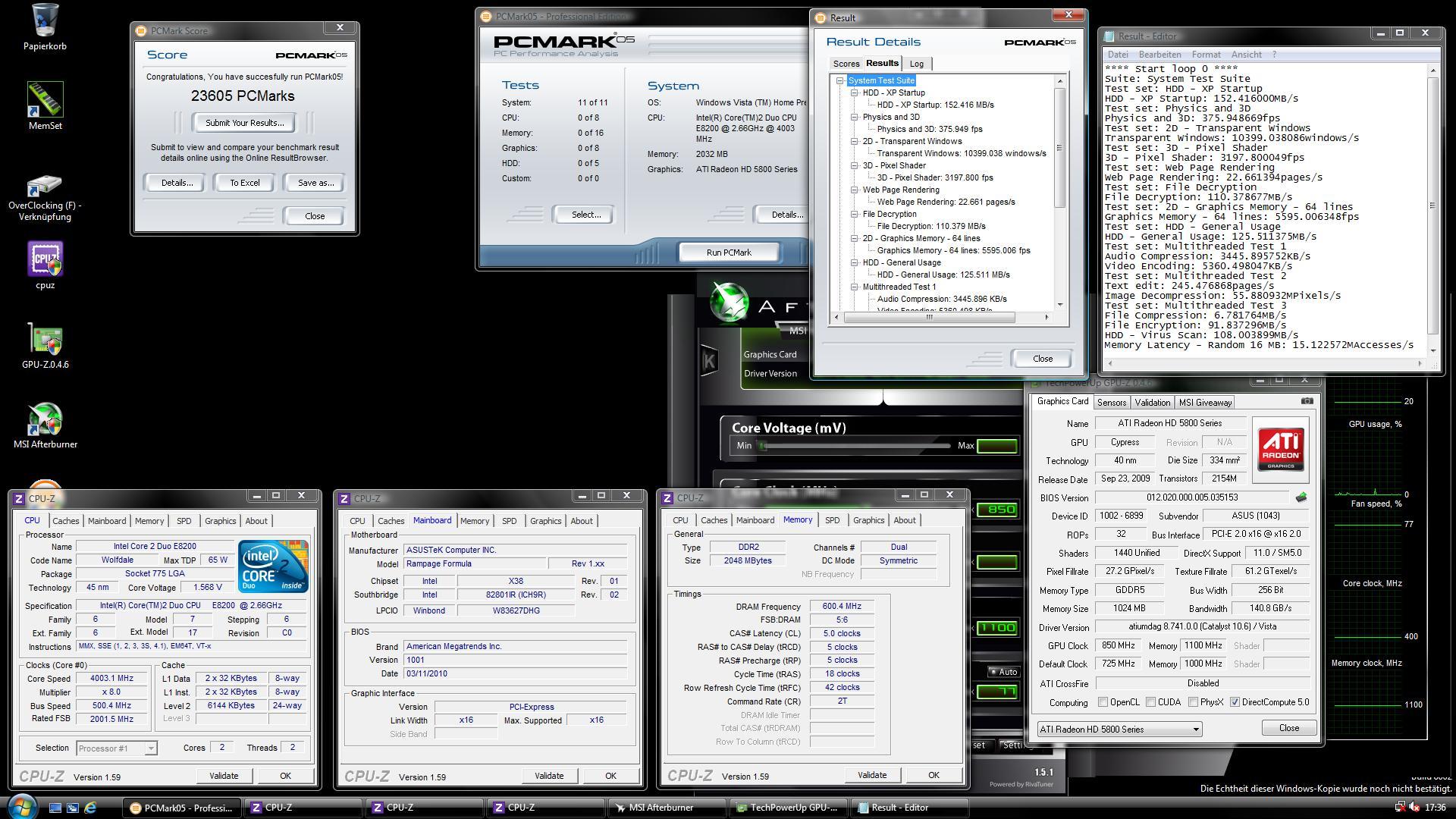1456x819 pixels.
Task: Open the Windows Start orb
Action: pyautogui.click(x=21, y=805)
